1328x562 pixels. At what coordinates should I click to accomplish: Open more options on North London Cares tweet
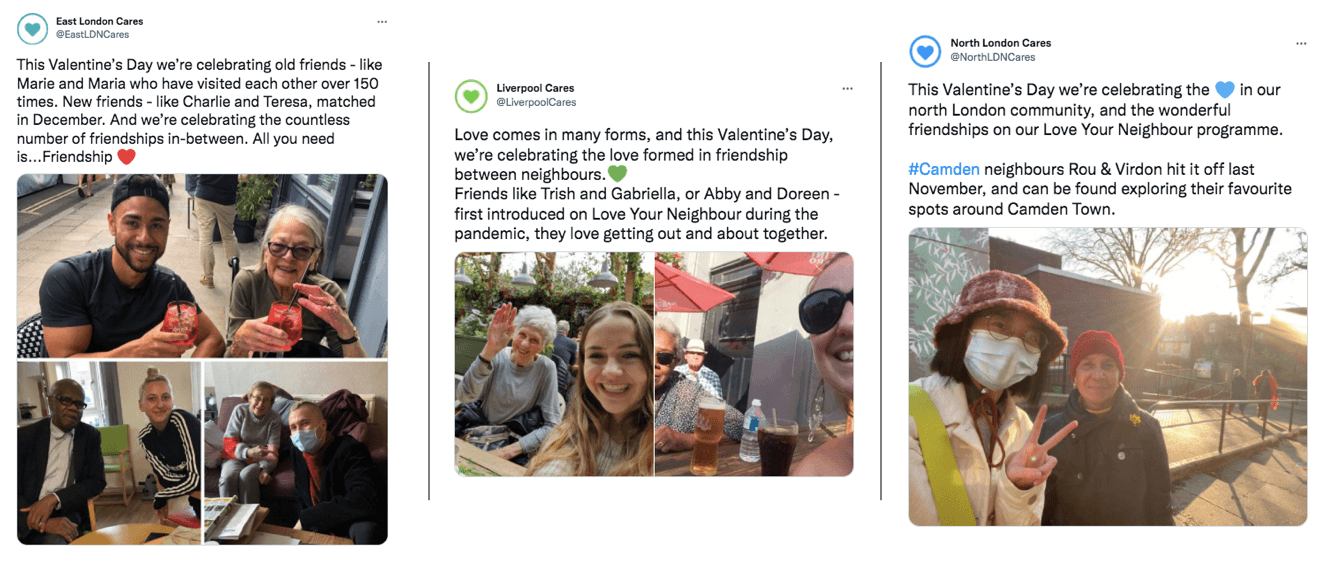1301,44
